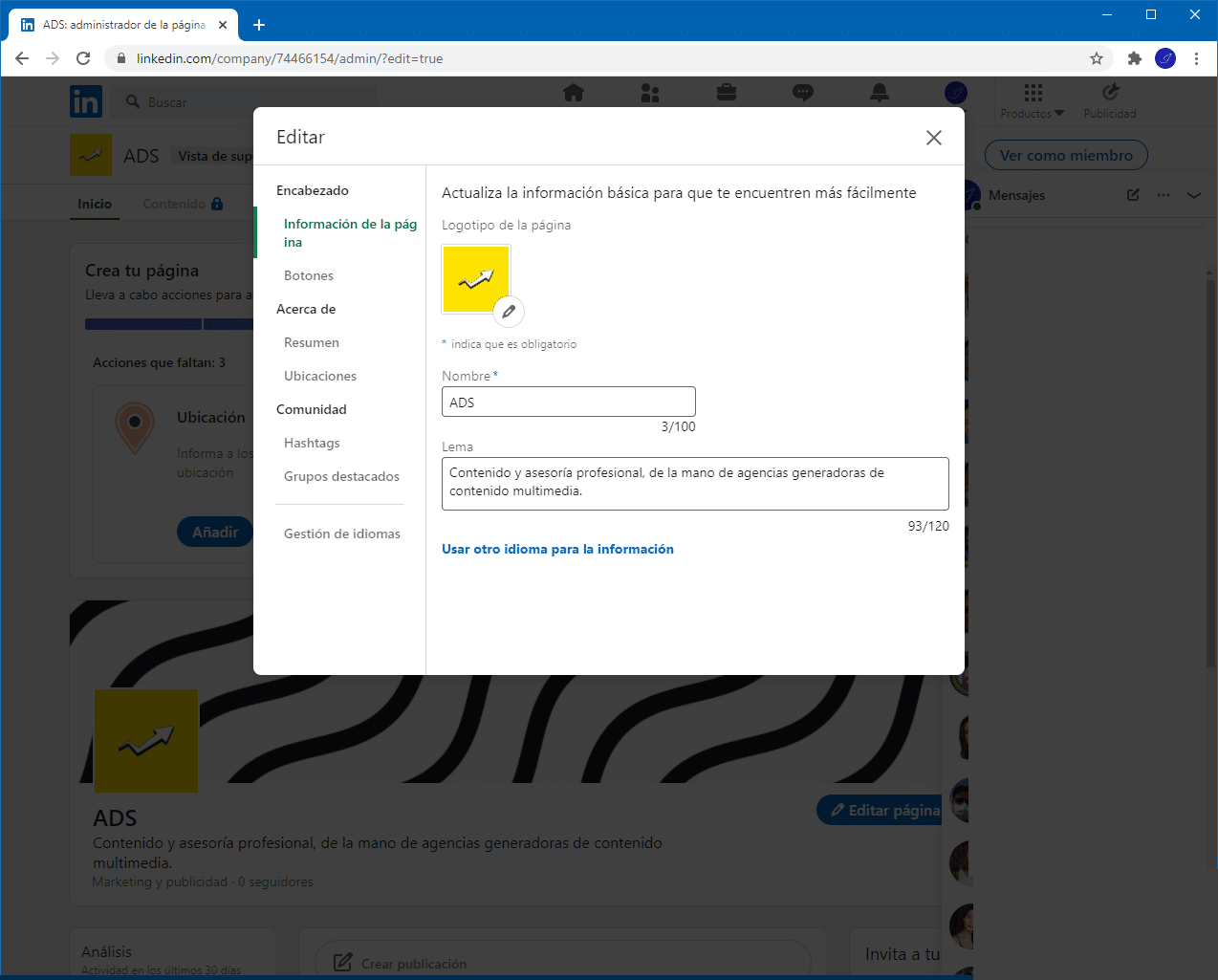The width and height of the screenshot is (1218, 980).
Task: Close the Editar dialog with the X
Action: 933,138
